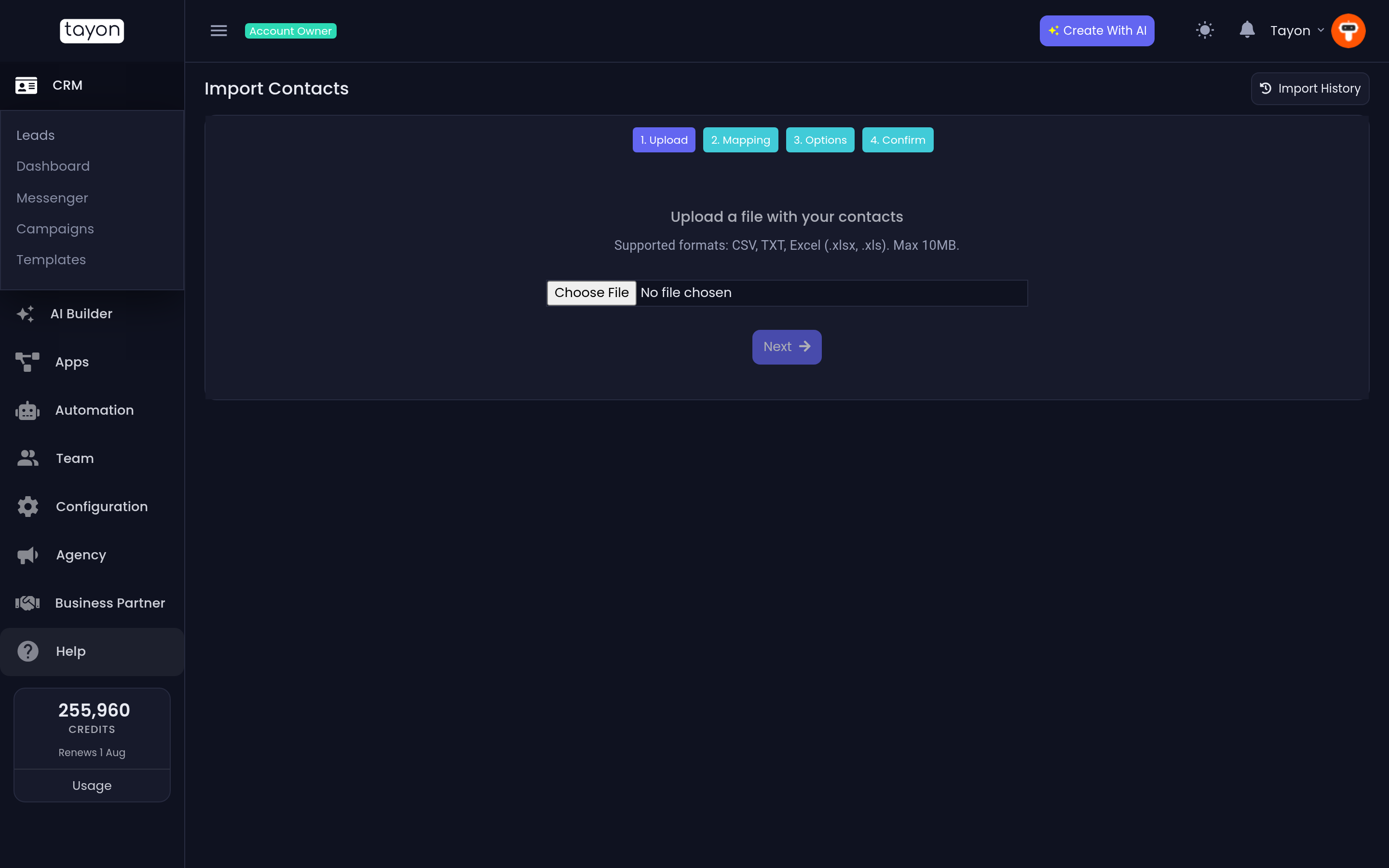Click the Choose File button
The height and width of the screenshot is (868, 1389).
coord(591,293)
